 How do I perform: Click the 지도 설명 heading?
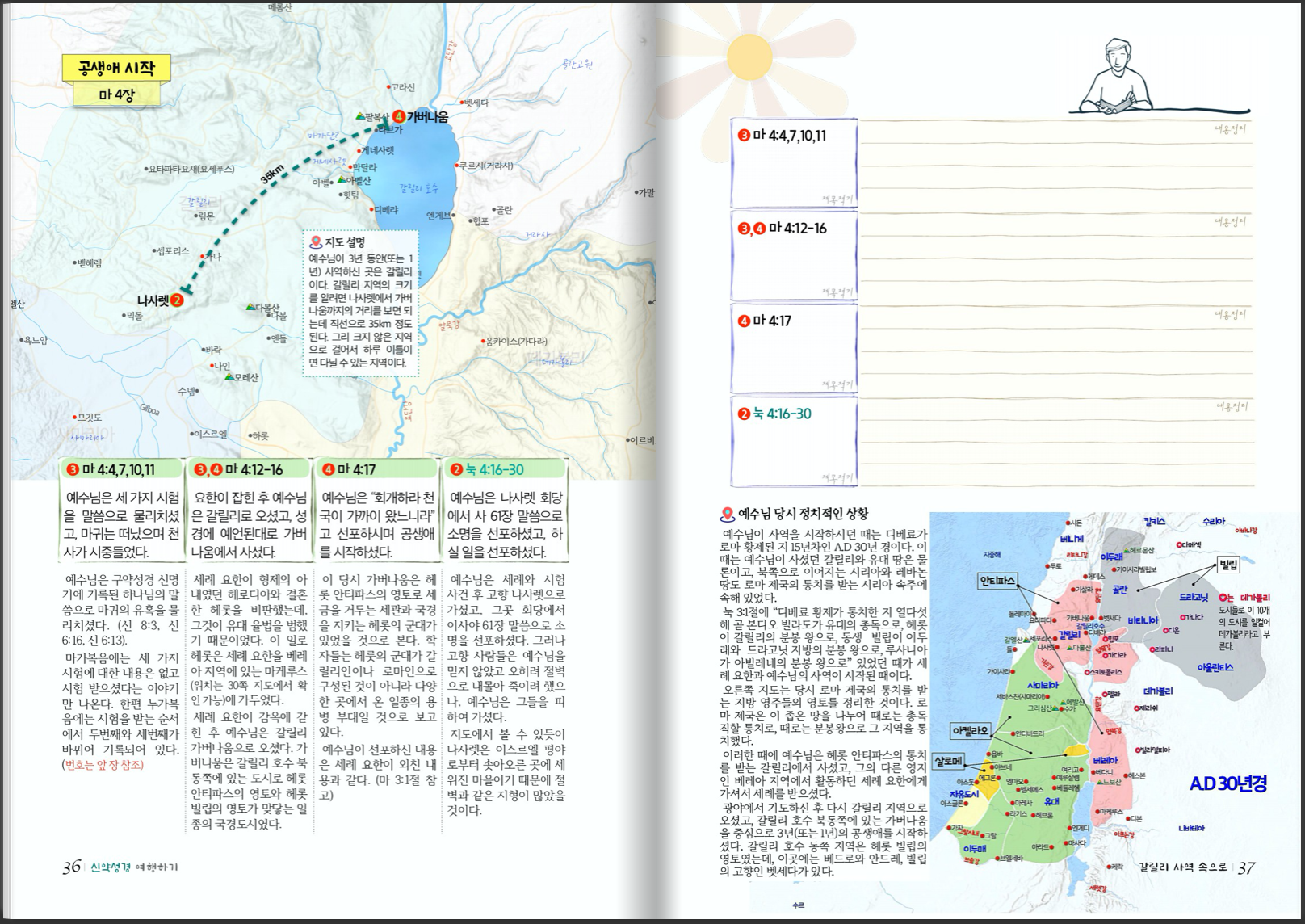(345, 241)
